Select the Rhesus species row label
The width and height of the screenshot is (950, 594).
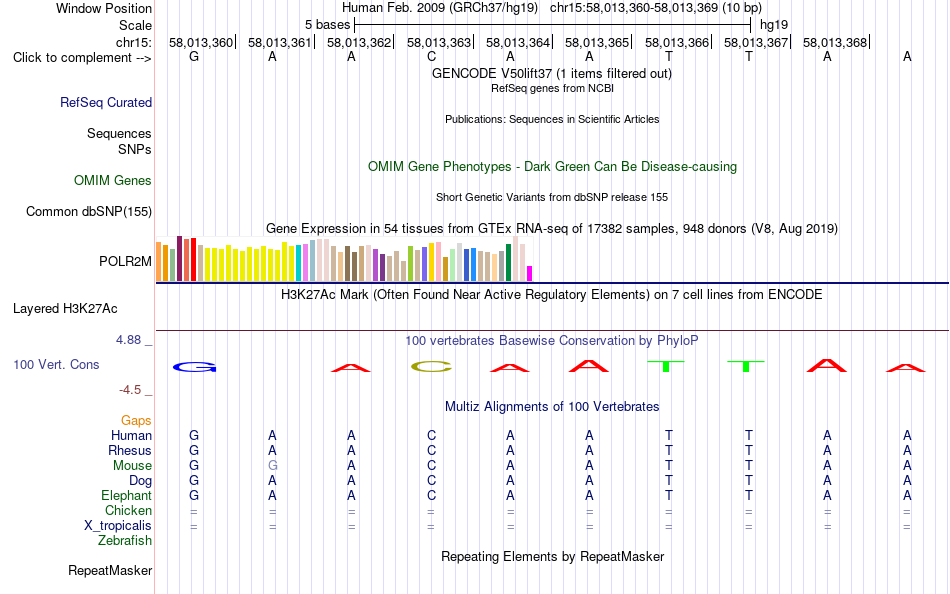pos(130,450)
